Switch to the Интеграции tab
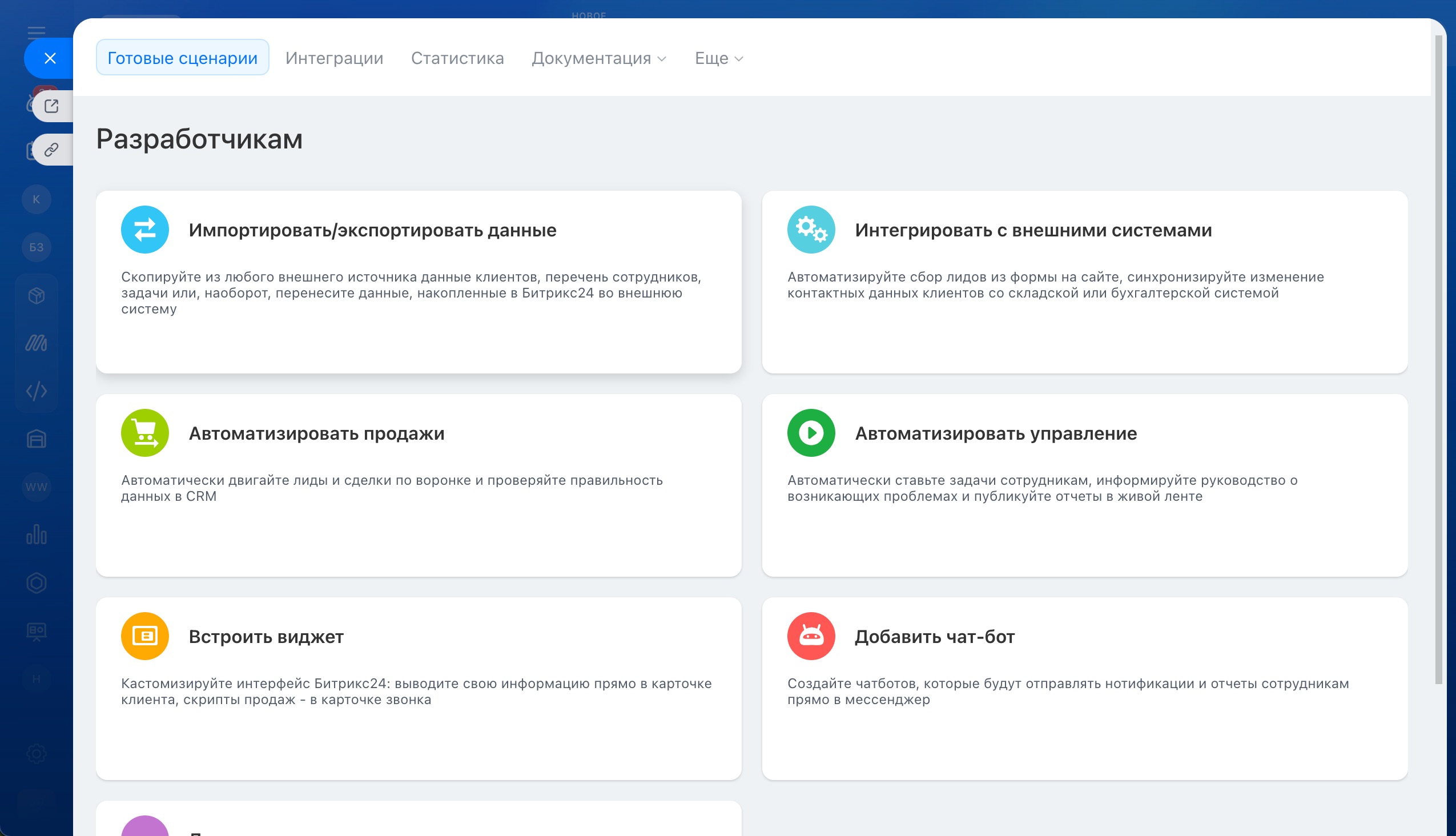This screenshot has width=1456, height=836. pos(334,58)
